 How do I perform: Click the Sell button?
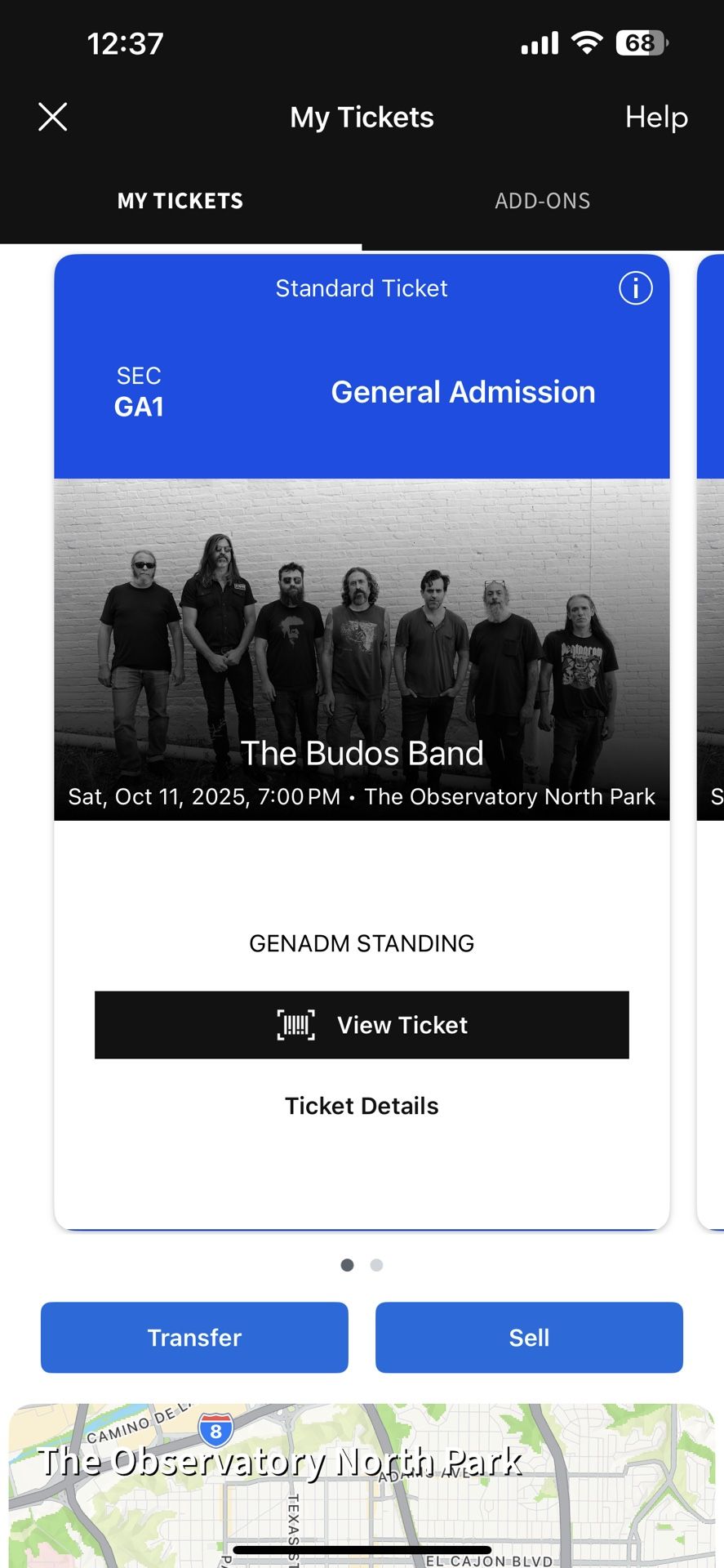(529, 1338)
